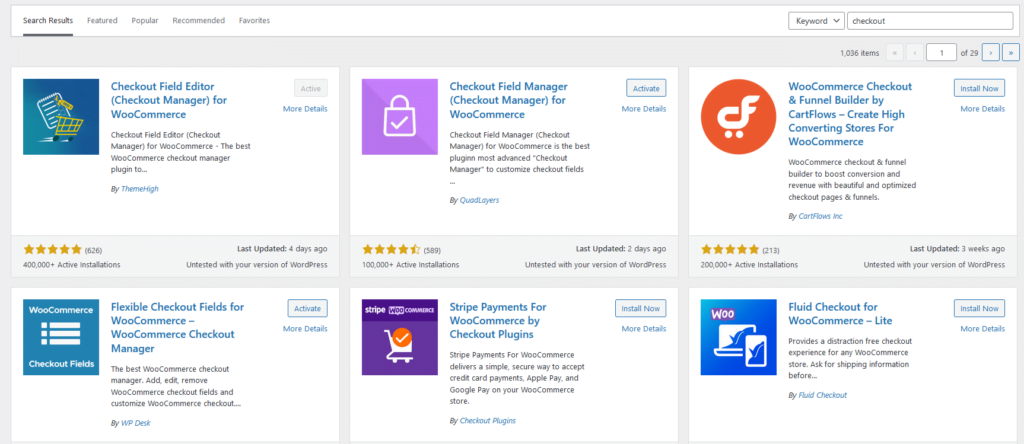The image size is (1024, 444).
Task: Open the Recommended plugins tab
Action: click(x=198, y=20)
